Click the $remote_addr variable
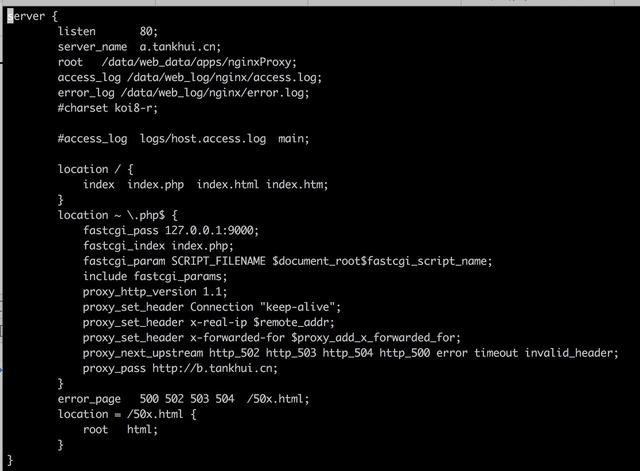This screenshot has width=640, height=471. point(293,322)
